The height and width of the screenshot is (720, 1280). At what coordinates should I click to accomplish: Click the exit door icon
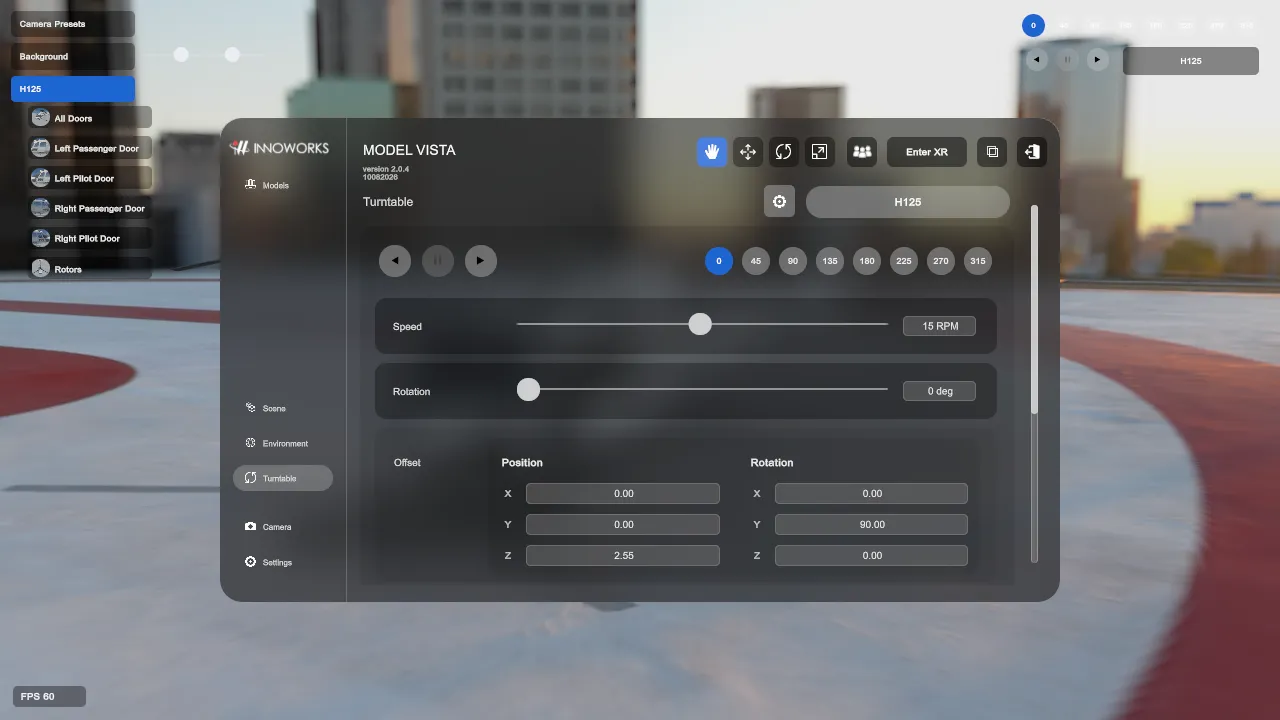tap(1032, 152)
